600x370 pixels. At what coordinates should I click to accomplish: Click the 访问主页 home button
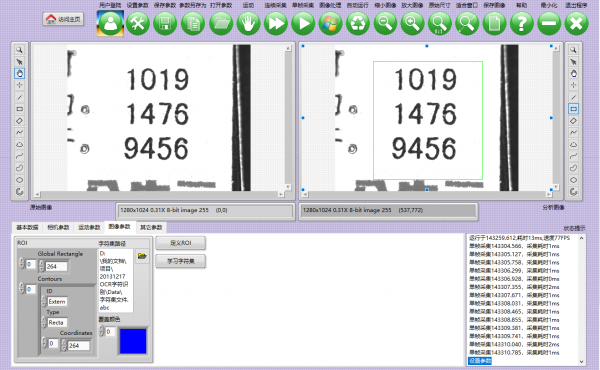click(x=63, y=19)
